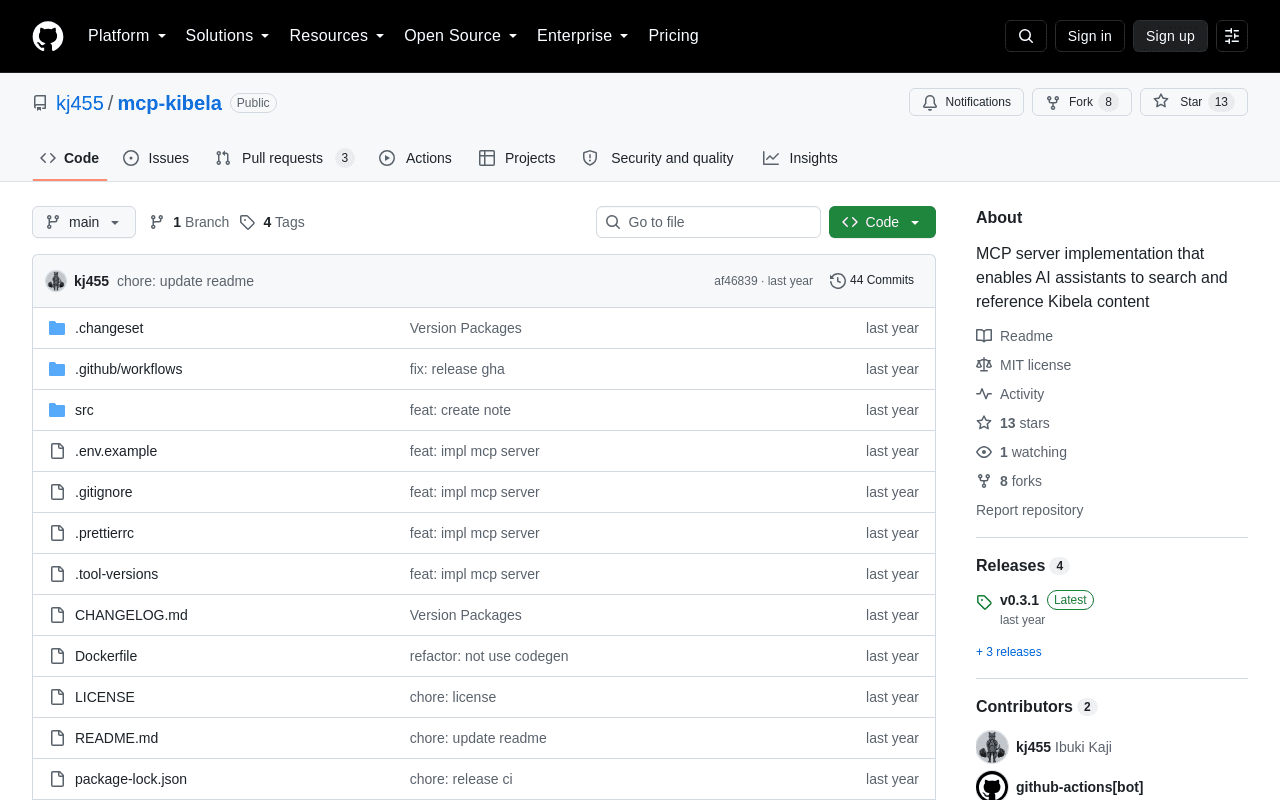Viewport: 1280px width, 800px height.
Task: Open commit message 'refactor: not use codegen'
Action: coord(489,656)
